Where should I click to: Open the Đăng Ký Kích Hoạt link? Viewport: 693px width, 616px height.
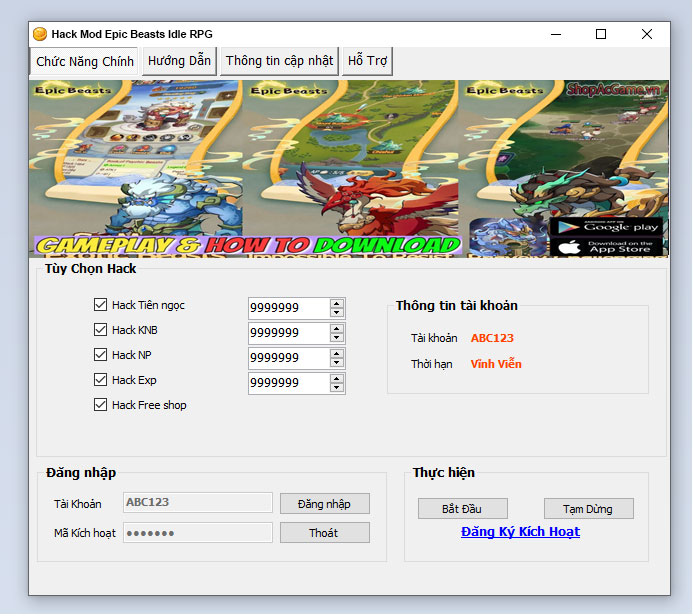(520, 532)
